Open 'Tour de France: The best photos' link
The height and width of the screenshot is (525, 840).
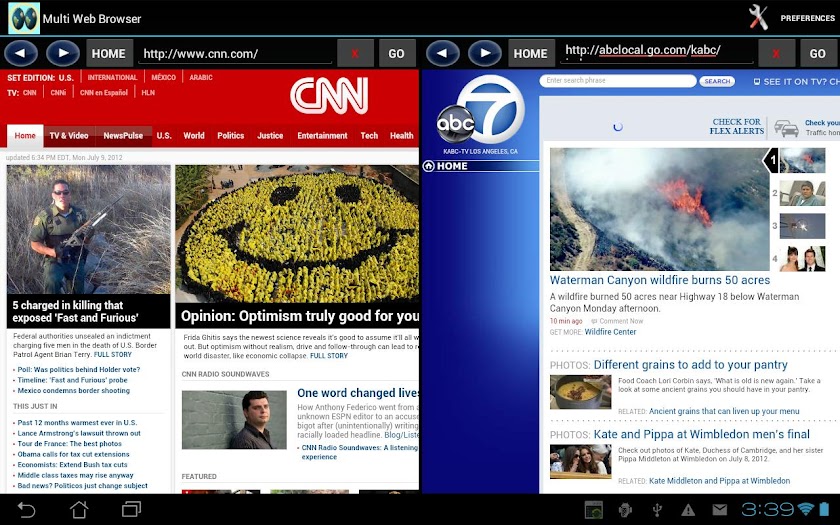click(70, 444)
